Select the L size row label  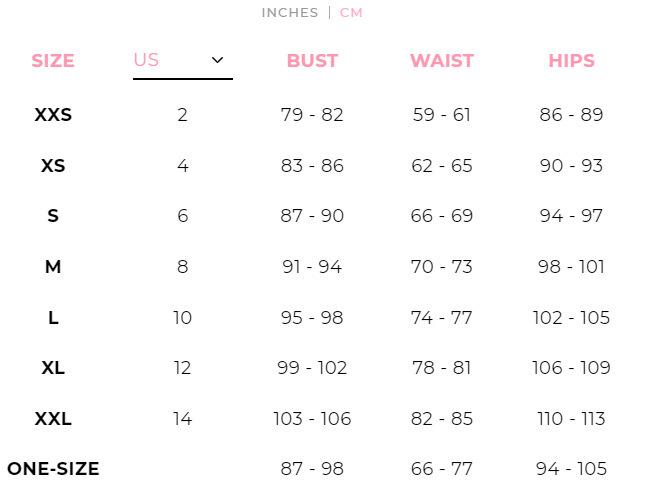click(53, 317)
